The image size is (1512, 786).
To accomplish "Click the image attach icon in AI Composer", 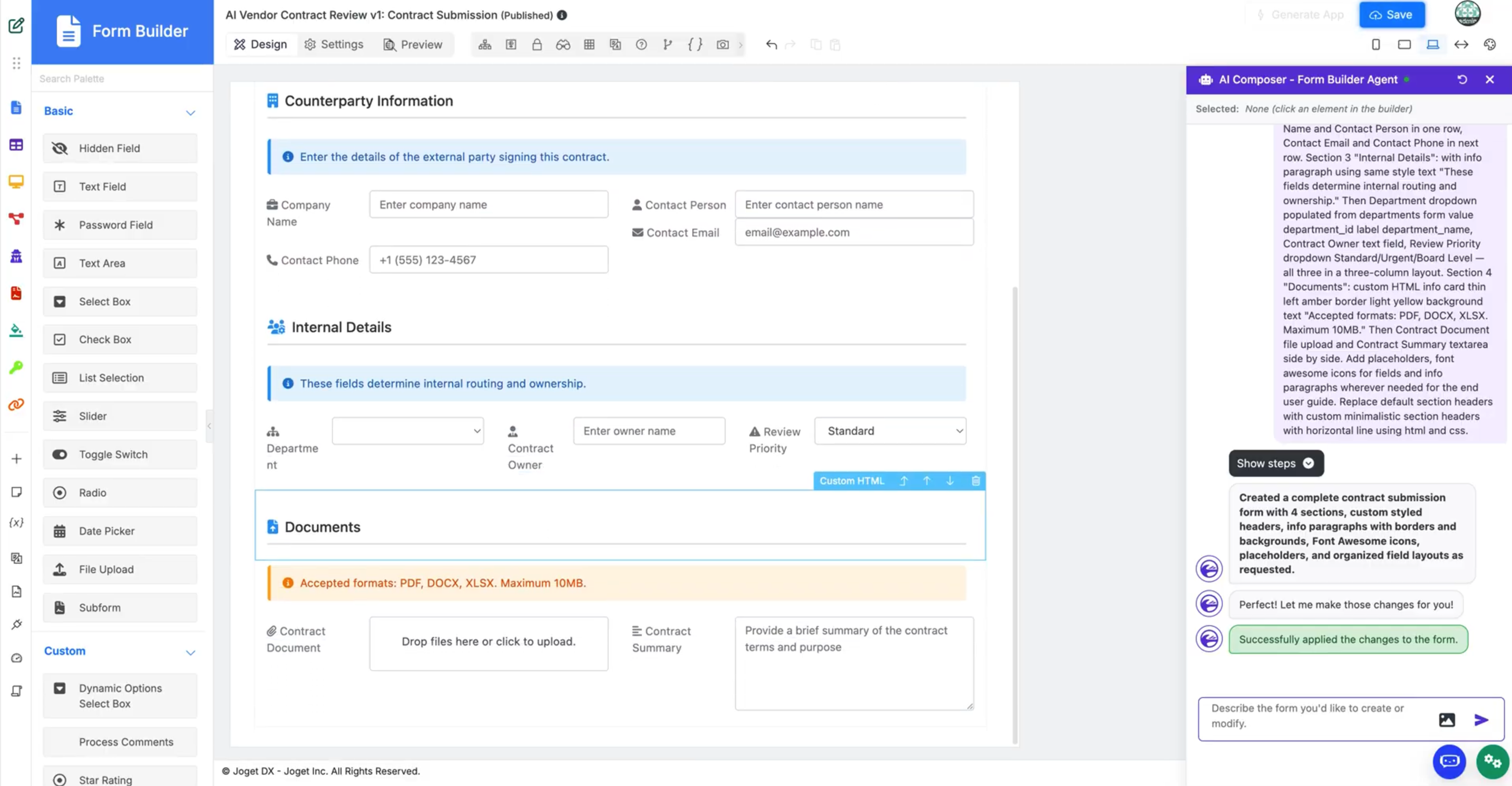I will tap(1446, 720).
